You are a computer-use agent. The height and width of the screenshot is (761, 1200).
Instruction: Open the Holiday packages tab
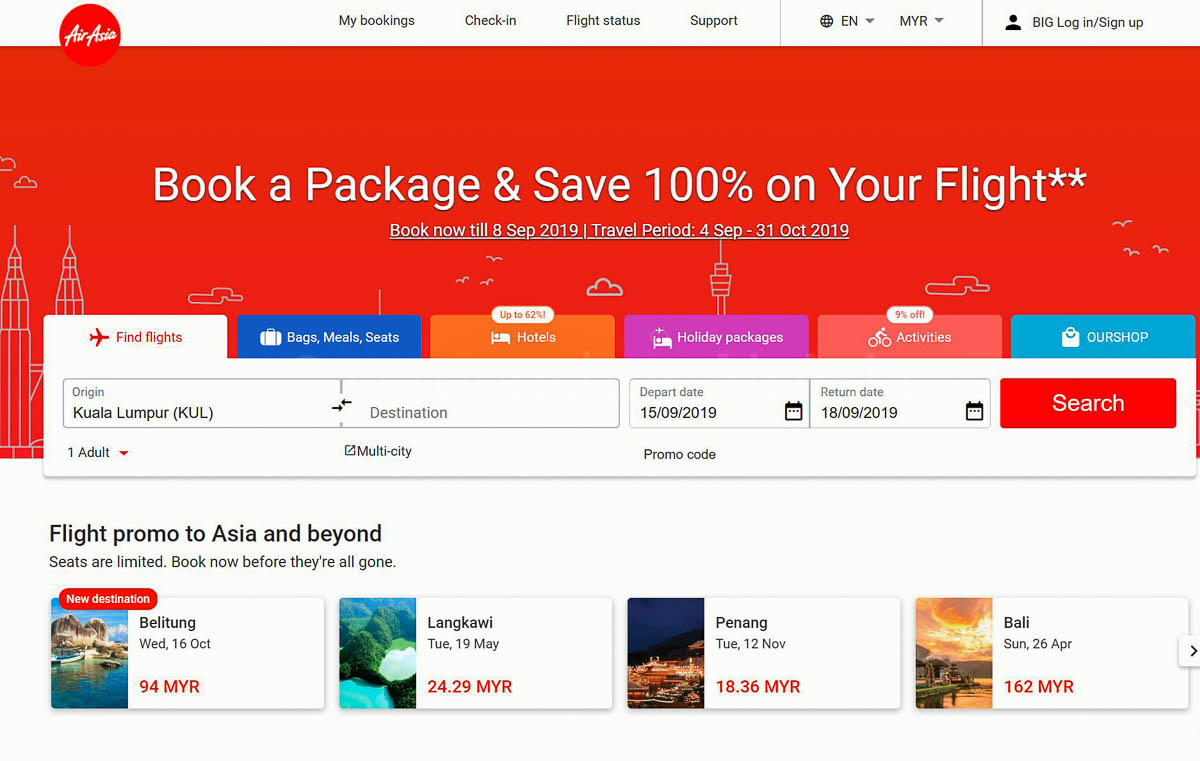(716, 337)
